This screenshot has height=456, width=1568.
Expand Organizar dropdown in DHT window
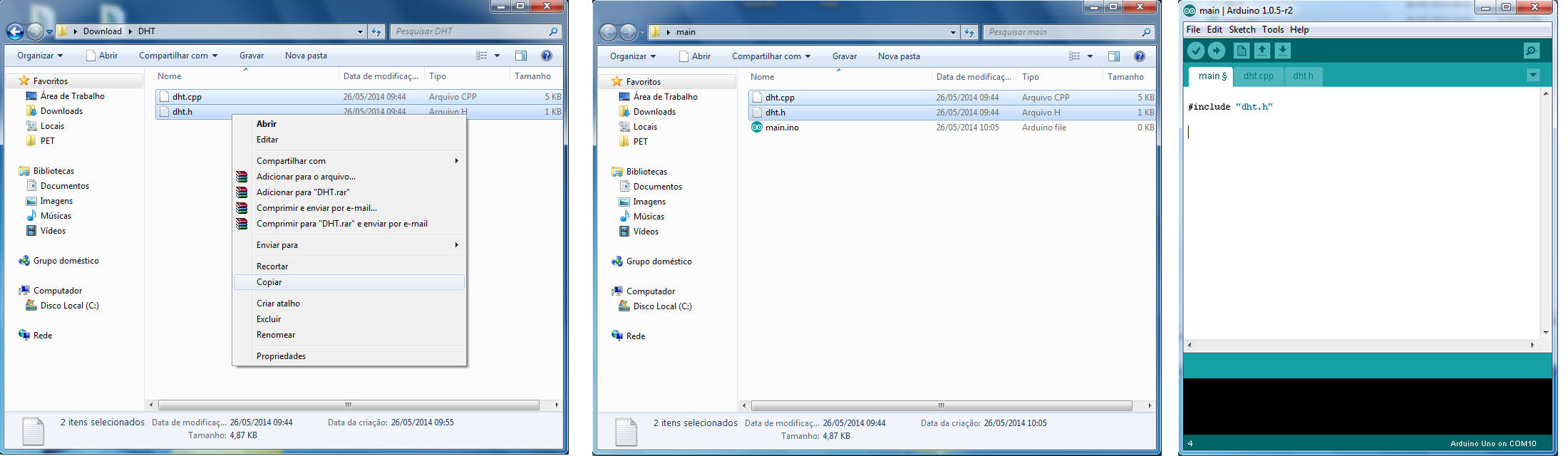pyautogui.click(x=40, y=56)
